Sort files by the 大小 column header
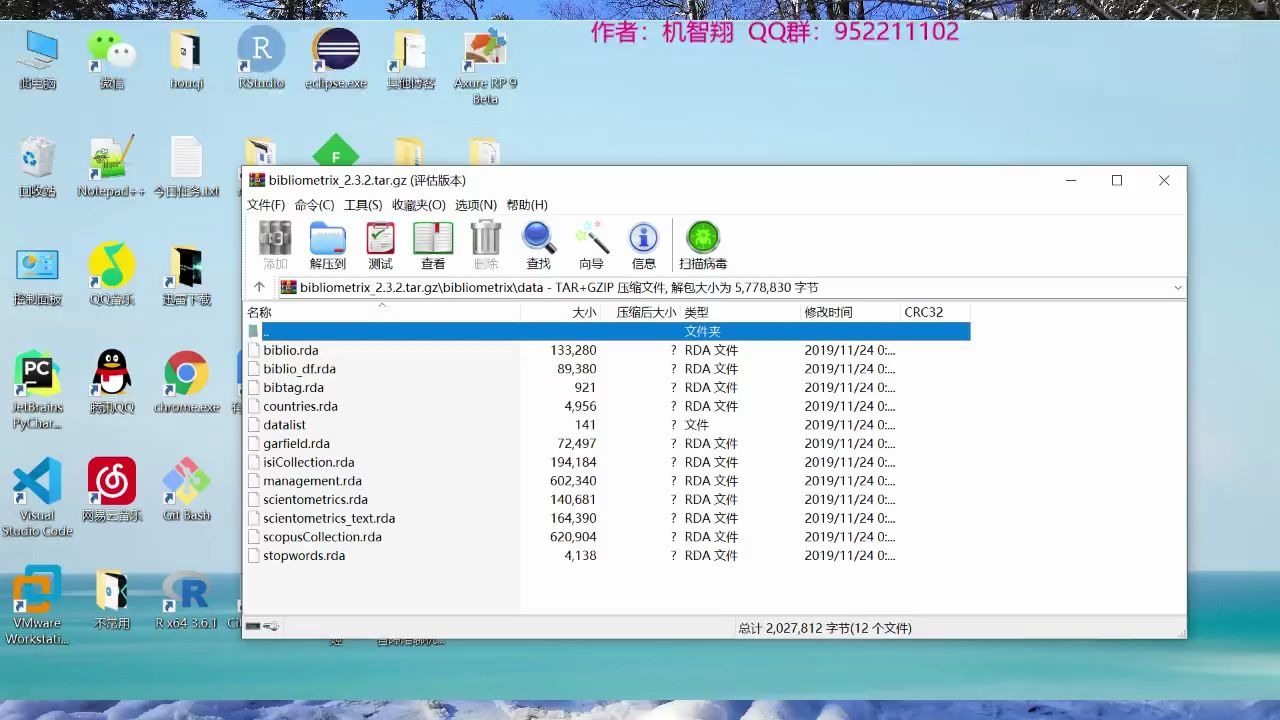 click(x=584, y=311)
